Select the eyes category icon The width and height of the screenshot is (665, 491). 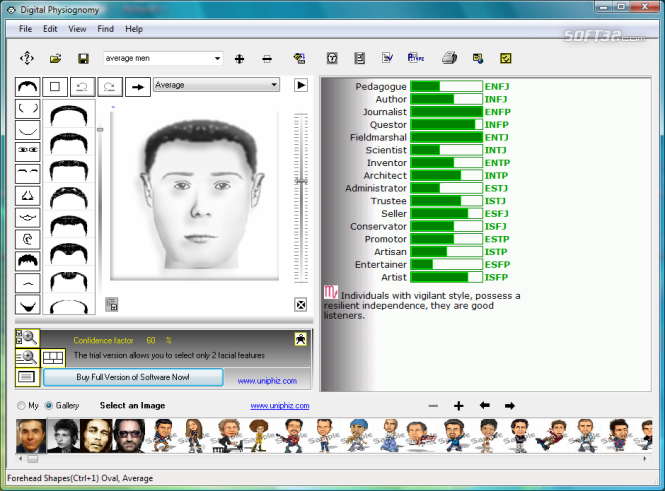tap(28, 151)
